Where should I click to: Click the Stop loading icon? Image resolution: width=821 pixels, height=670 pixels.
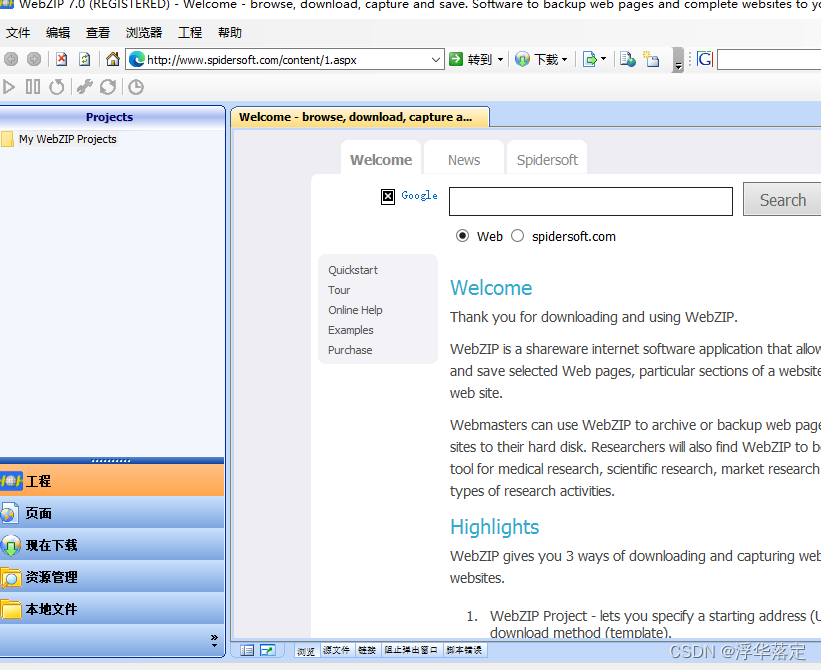coord(62,59)
